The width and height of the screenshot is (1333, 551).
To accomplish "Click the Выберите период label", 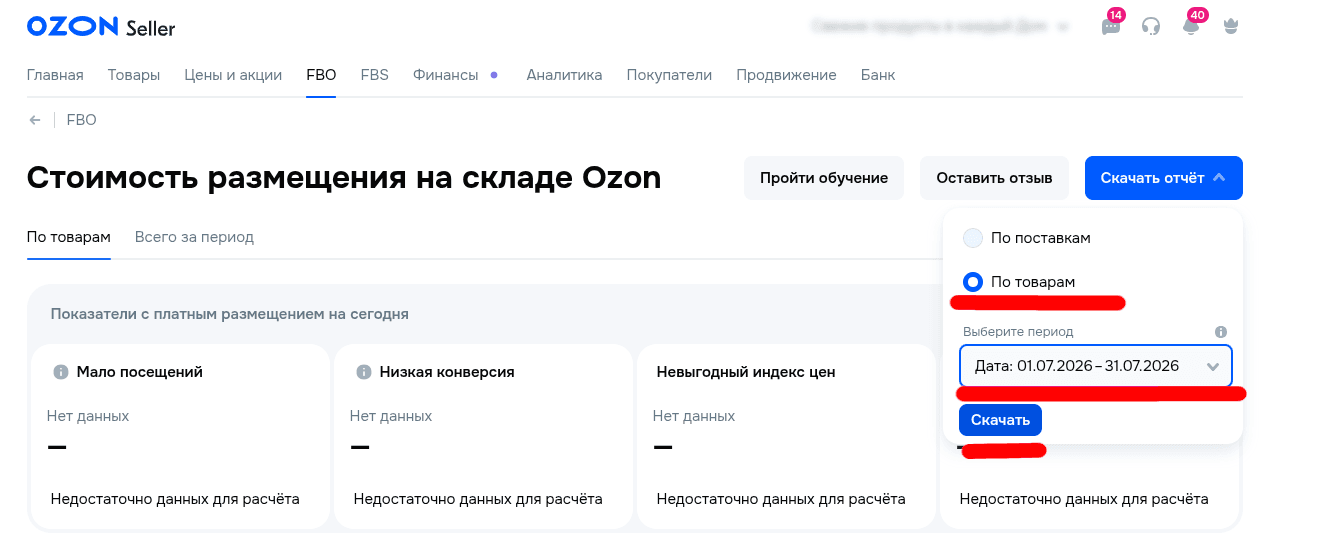I will pos(1018,332).
